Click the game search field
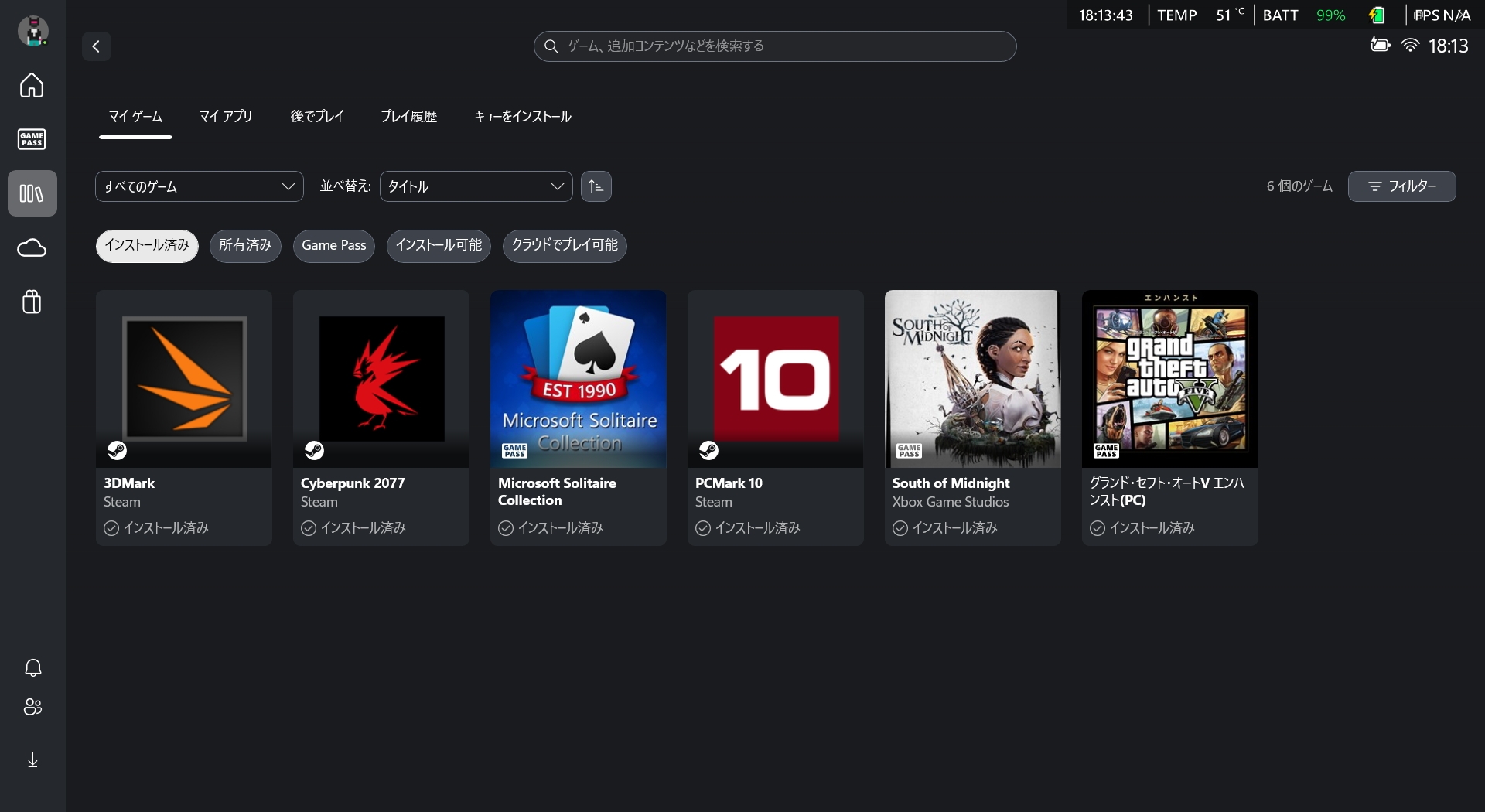 774,46
